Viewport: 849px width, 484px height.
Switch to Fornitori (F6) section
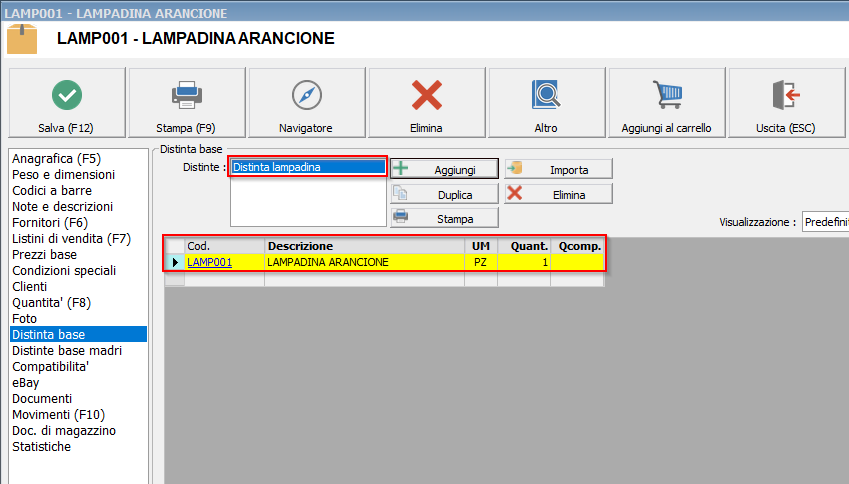click(x=50, y=222)
